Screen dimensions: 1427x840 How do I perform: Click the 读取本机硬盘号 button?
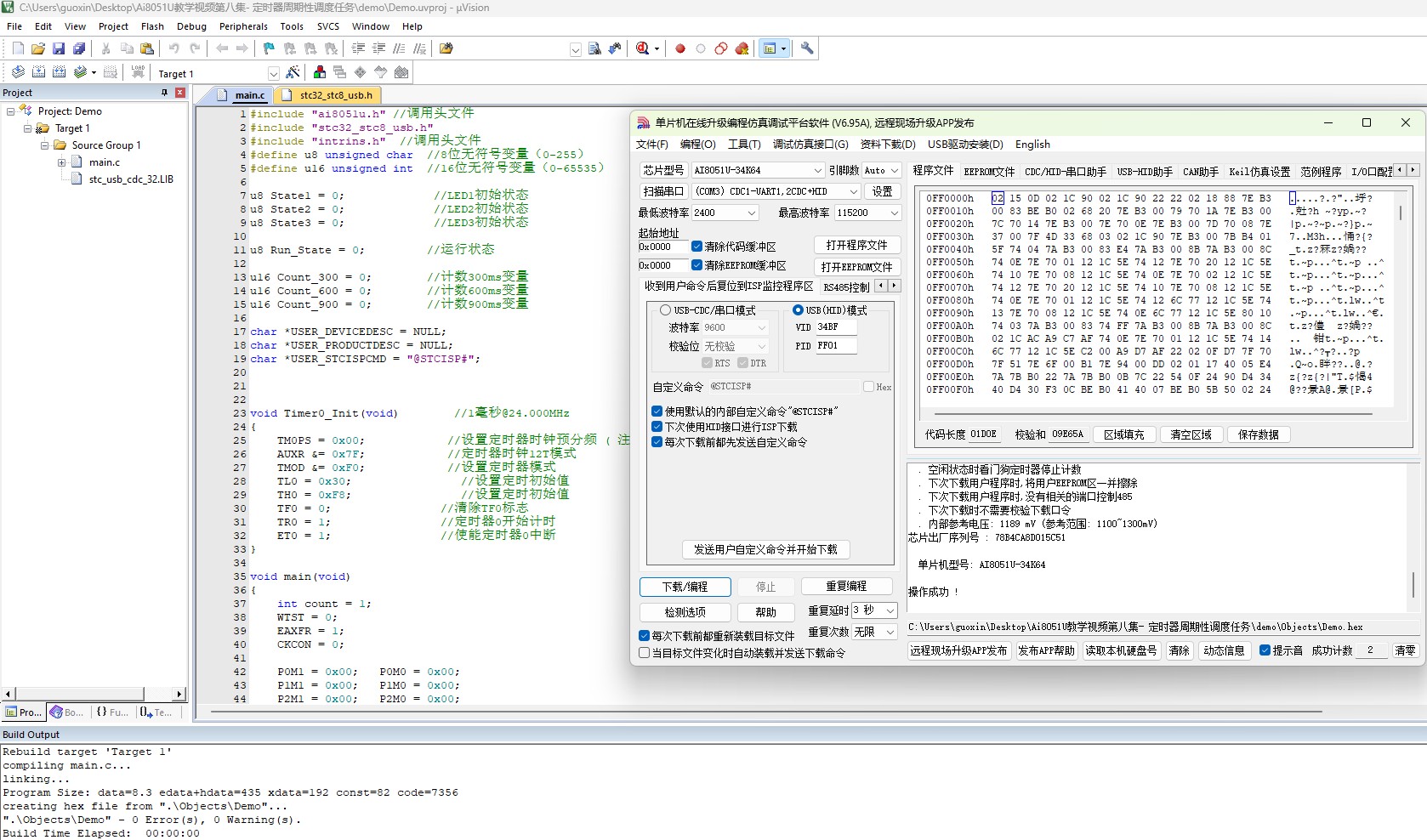1121,650
